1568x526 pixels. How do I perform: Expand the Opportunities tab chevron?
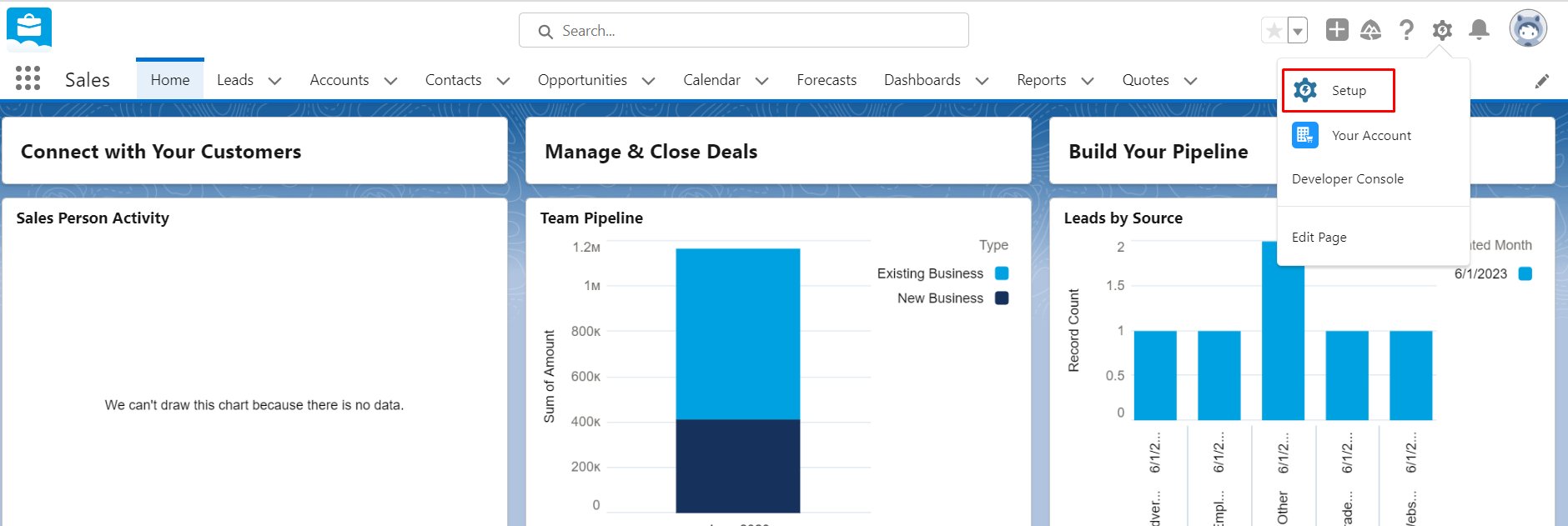[x=648, y=81]
